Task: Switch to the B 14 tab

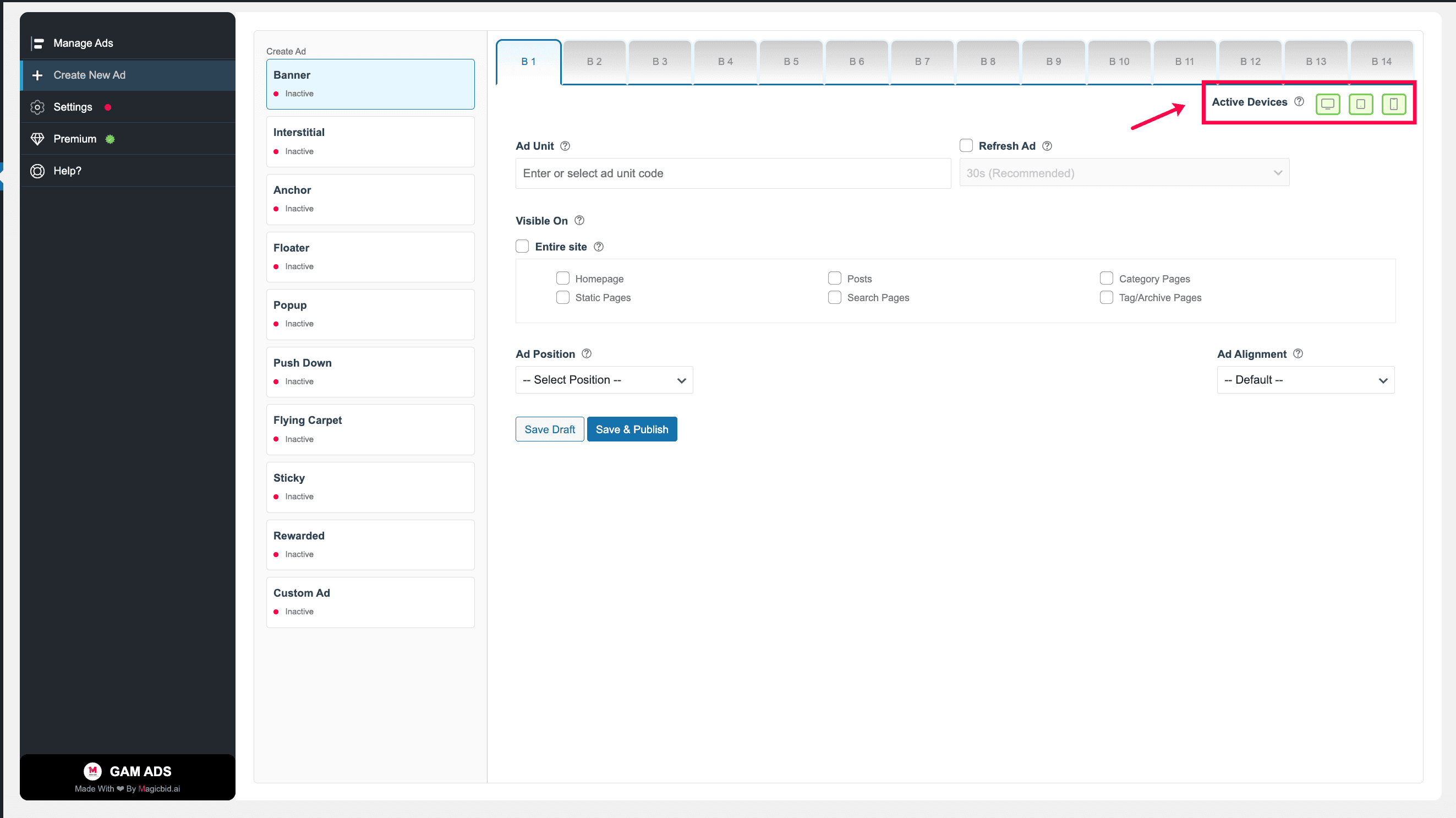Action: (x=1381, y=62)
